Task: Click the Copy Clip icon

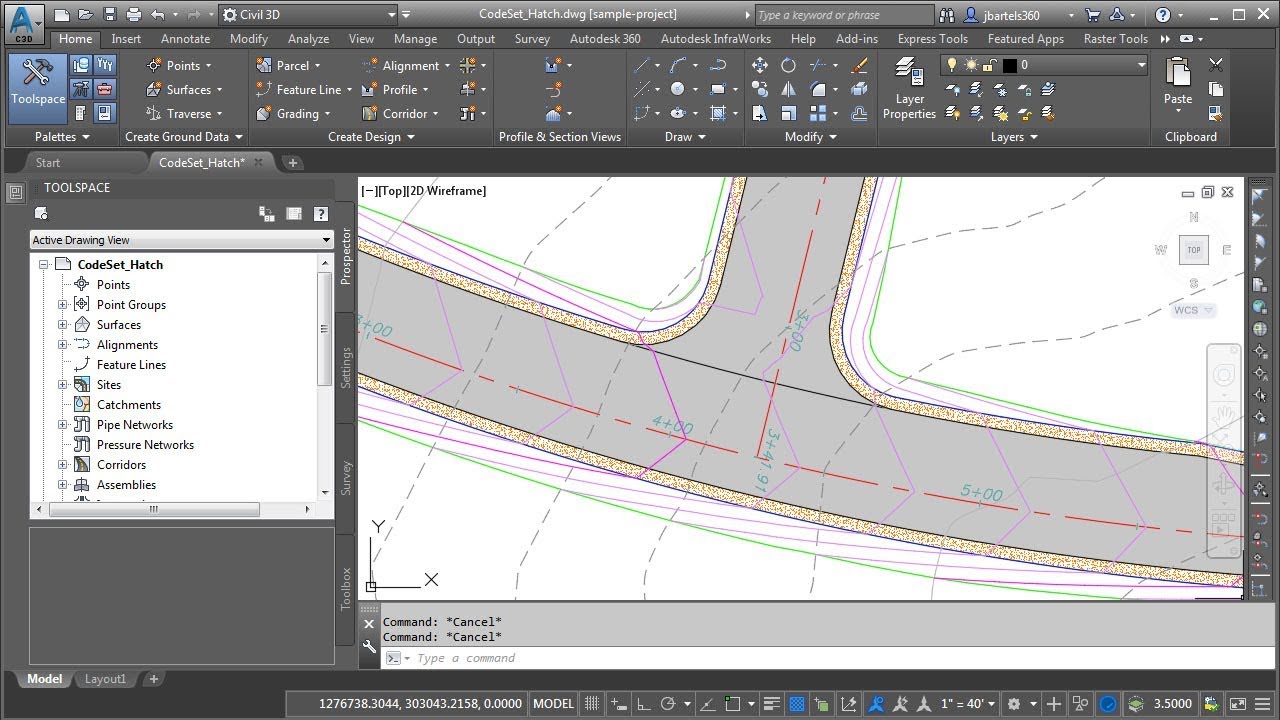Action: [1216, 89]
